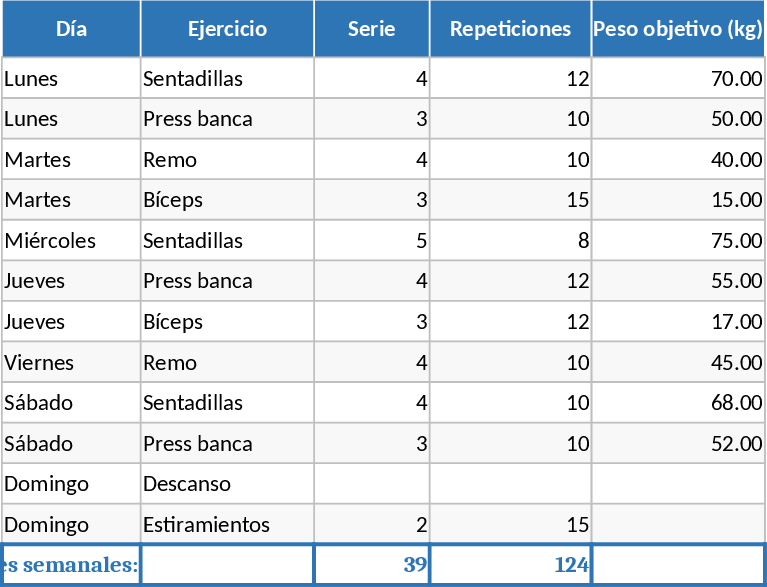Click the Día column header
The image size is (767, 587).
point(71,29)
